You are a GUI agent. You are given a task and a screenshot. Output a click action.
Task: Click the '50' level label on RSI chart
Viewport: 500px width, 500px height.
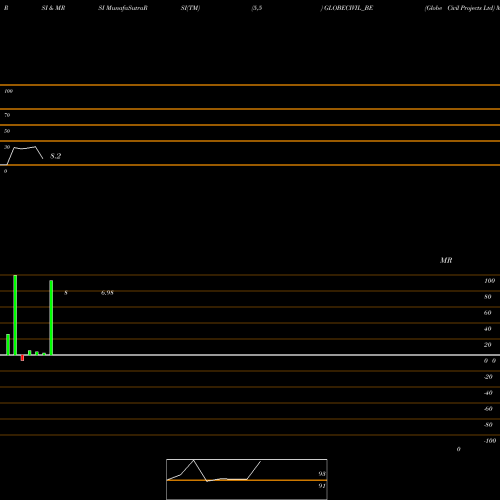point(7,131)
